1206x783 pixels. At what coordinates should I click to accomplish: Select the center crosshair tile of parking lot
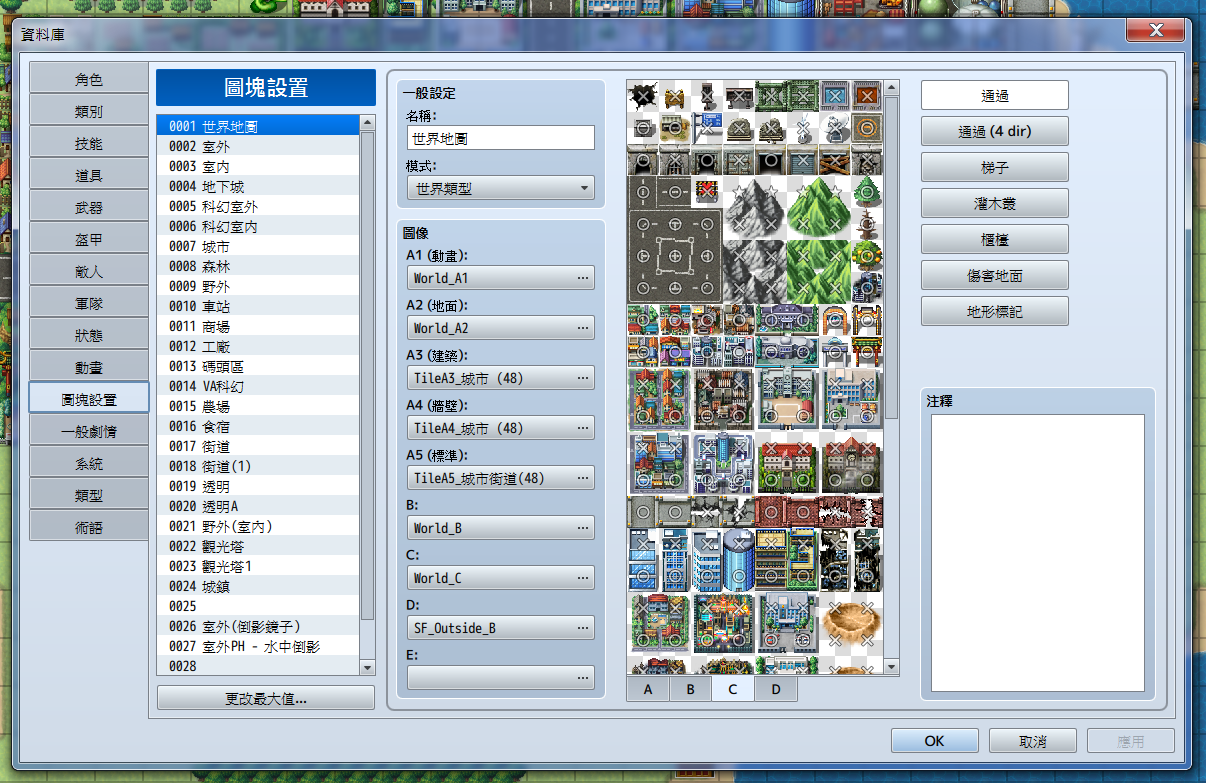(675, 256)
